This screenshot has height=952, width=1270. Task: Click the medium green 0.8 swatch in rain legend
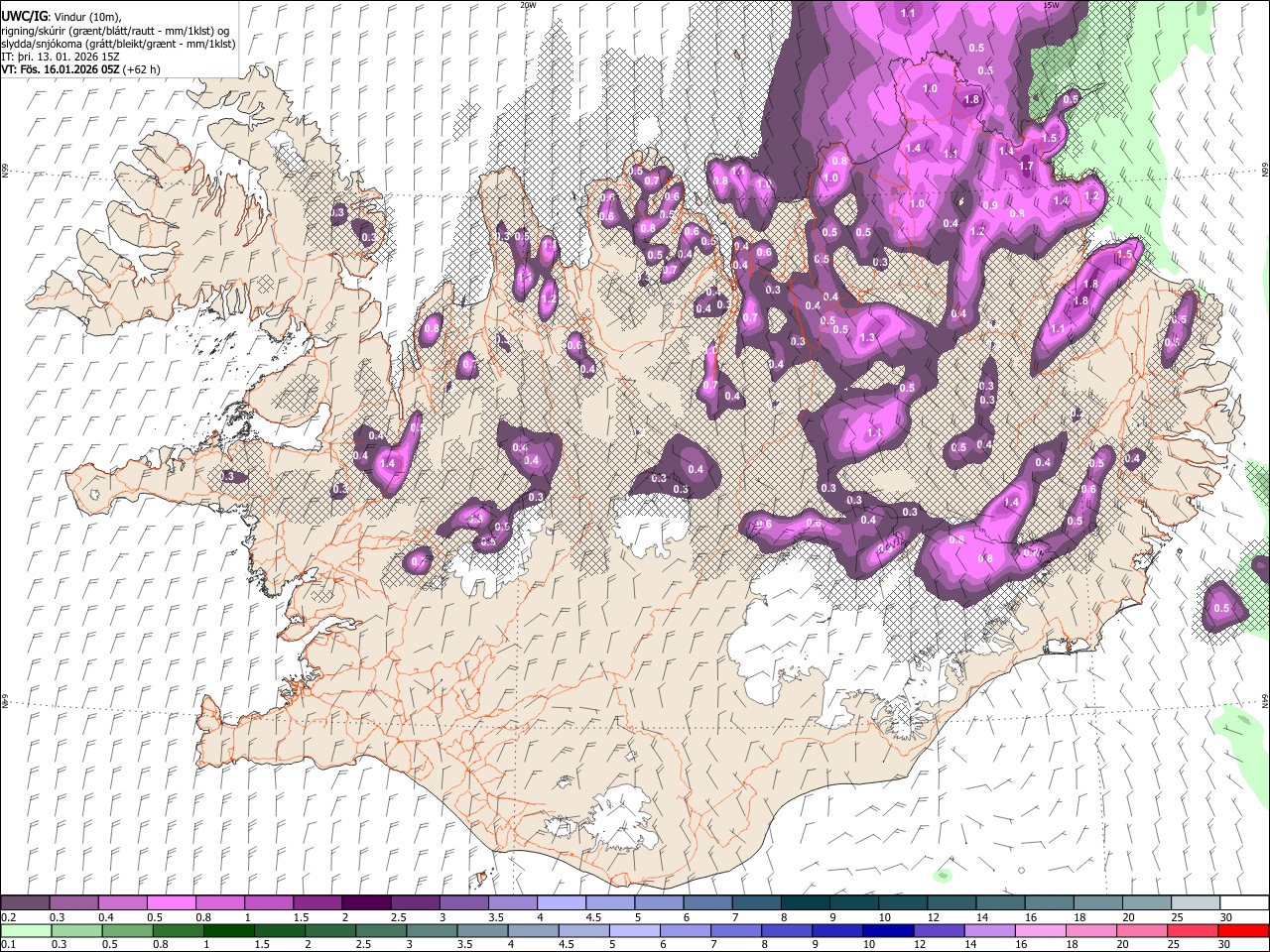click(x=179, y=930)
